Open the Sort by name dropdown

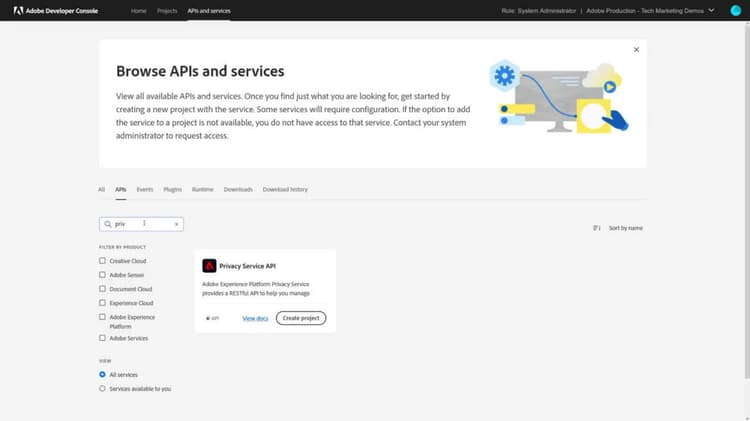click(x=626, y=228)
